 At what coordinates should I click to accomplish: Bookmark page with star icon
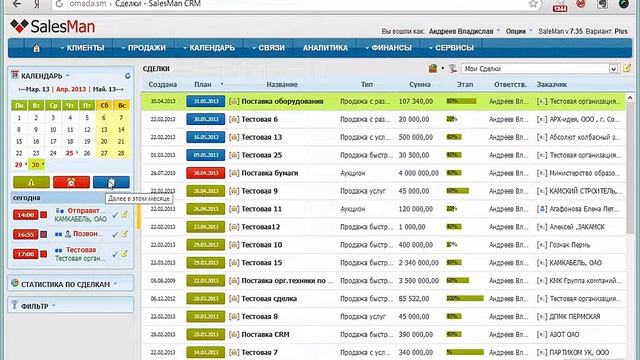[533, 4]
